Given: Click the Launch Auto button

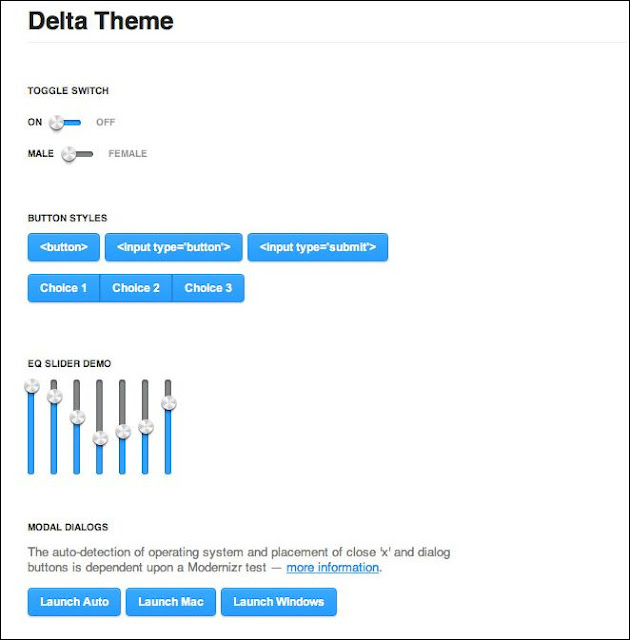Looking at the screenshot, I should [x=75, y=602].
